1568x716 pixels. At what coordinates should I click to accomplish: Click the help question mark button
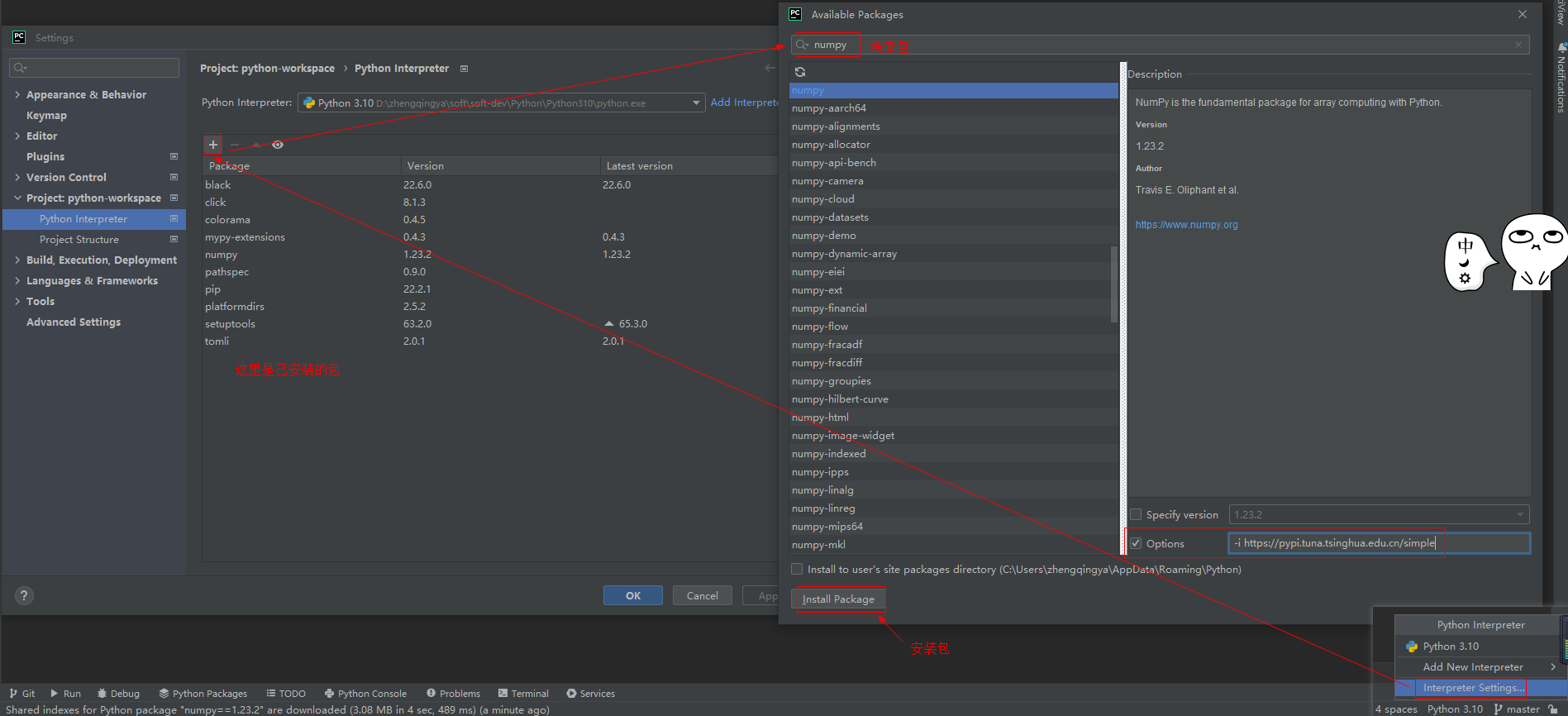click(x=24, y=595)
